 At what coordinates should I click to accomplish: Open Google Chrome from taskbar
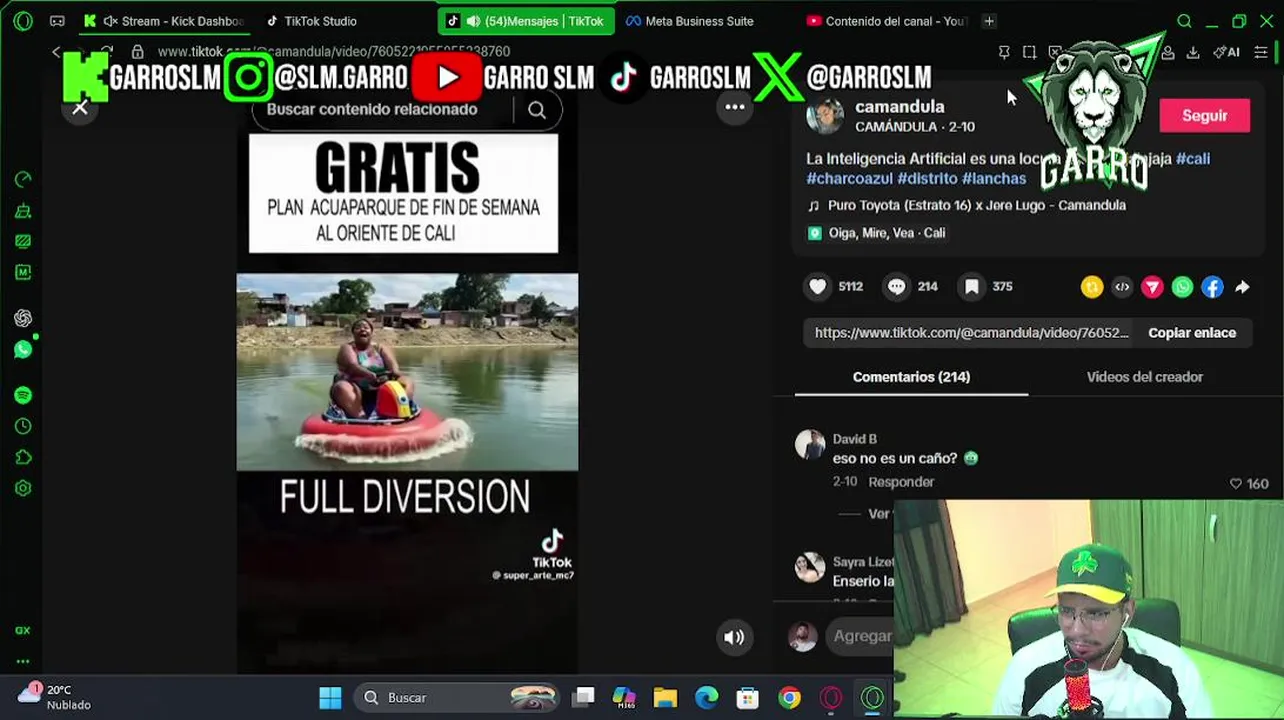point(790,697)
